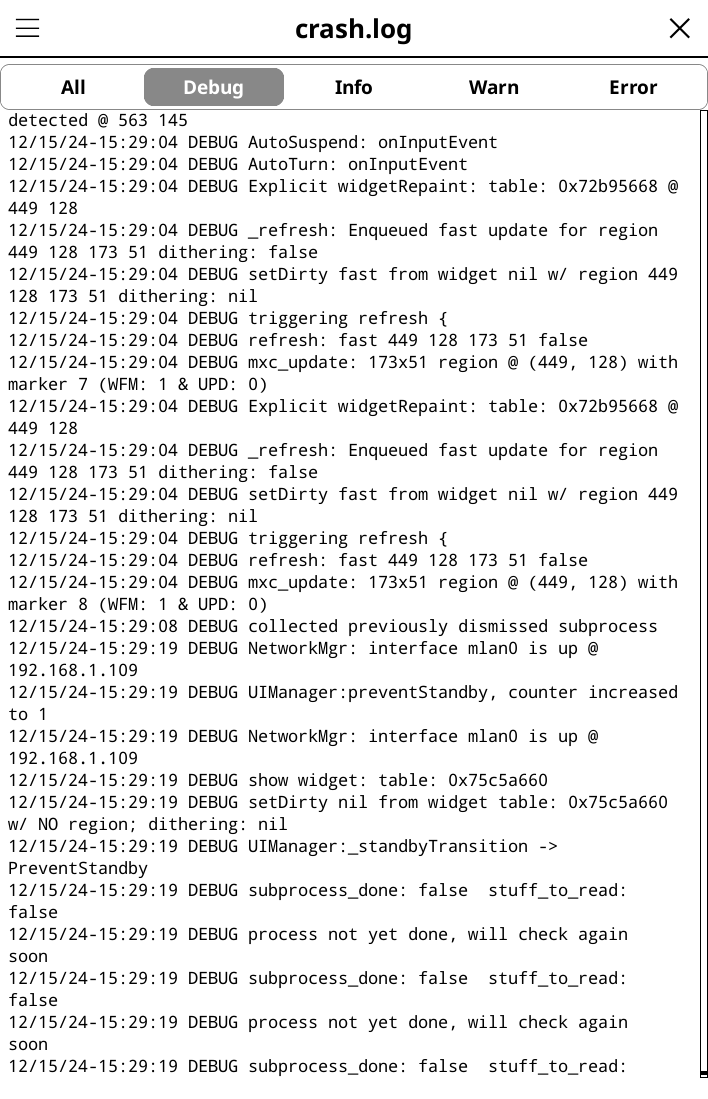Screen dimensions: 708x1099
Task: Select the Debug filter tab
Action: 213,87
